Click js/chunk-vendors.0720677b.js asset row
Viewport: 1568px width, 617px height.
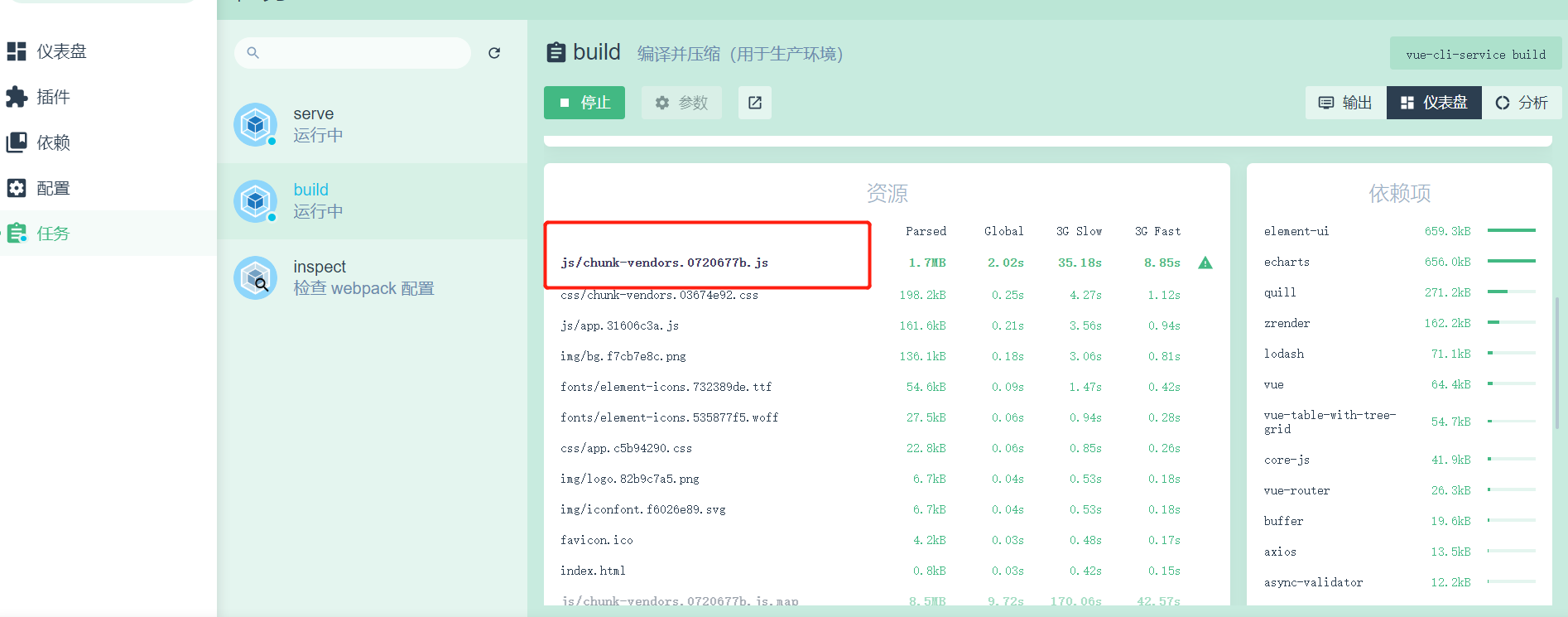tap(886, 263)
